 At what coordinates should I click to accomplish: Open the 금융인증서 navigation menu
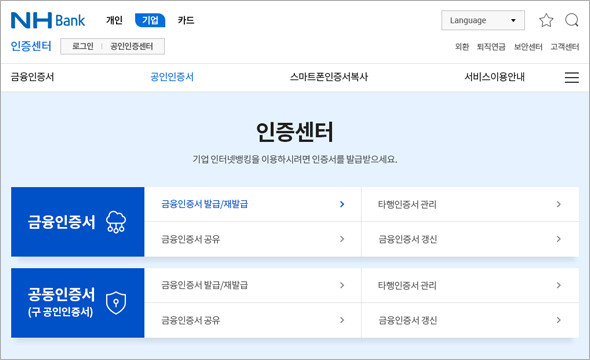(x=32, y=77)
